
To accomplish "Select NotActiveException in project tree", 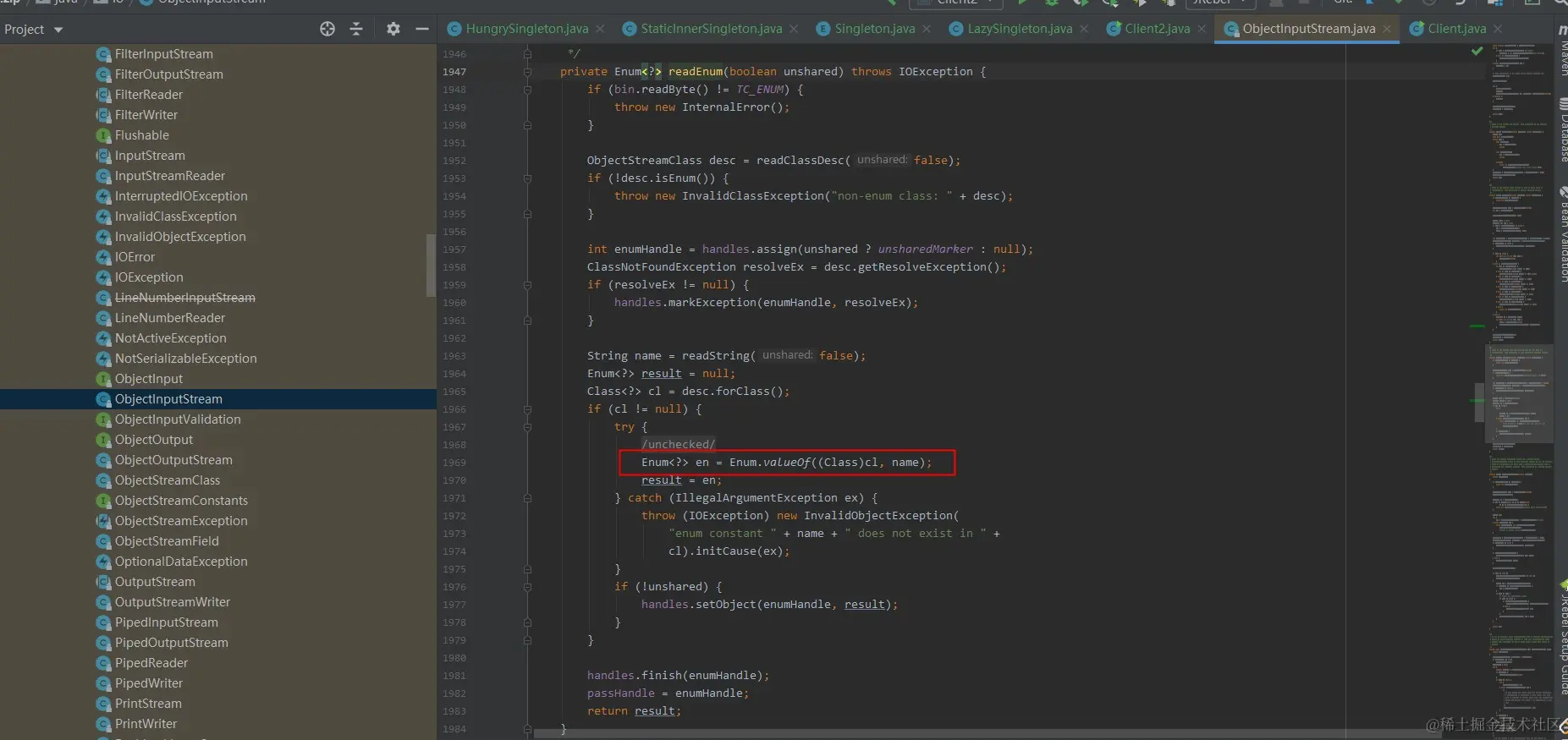I will 170,338.
